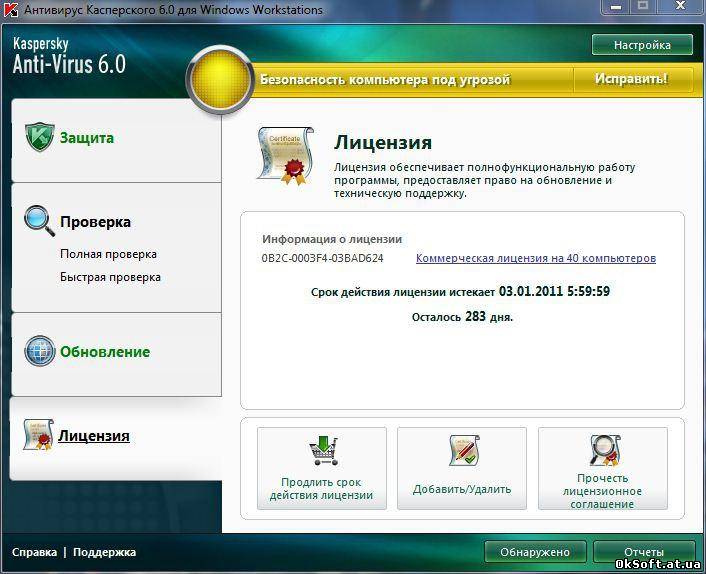This screenshot has height=574, width=706.
Task: Click the large certificate icon in the Лицензия header
Action: (x=285, y=156)
